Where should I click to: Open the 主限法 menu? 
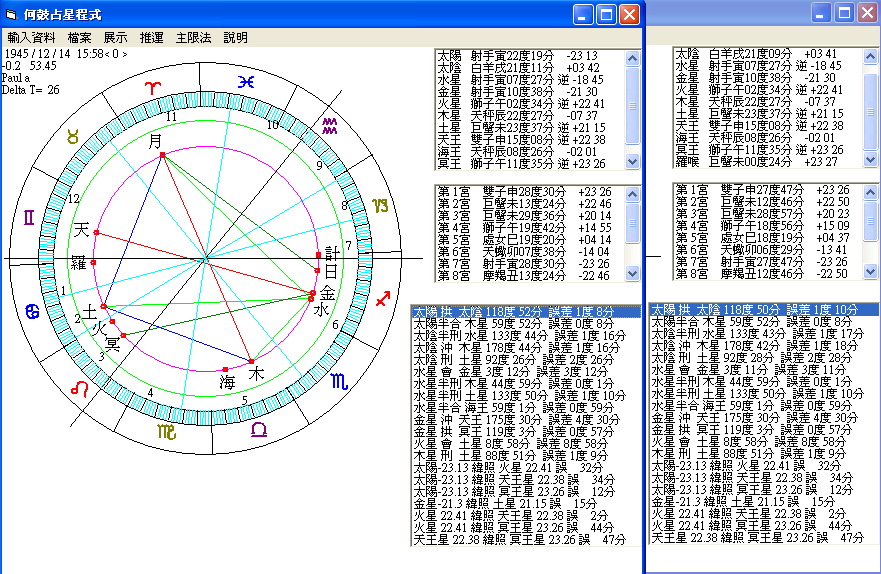tap(193, 37)
